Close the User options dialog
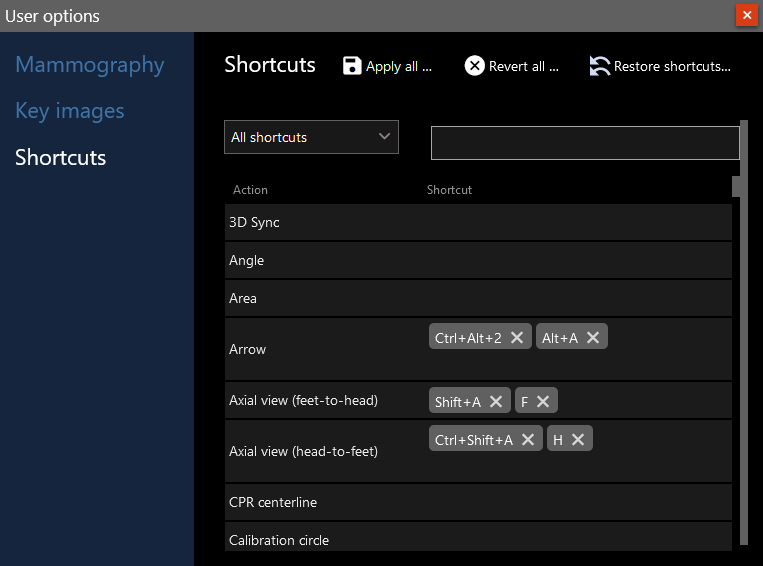 pos(746,15)
